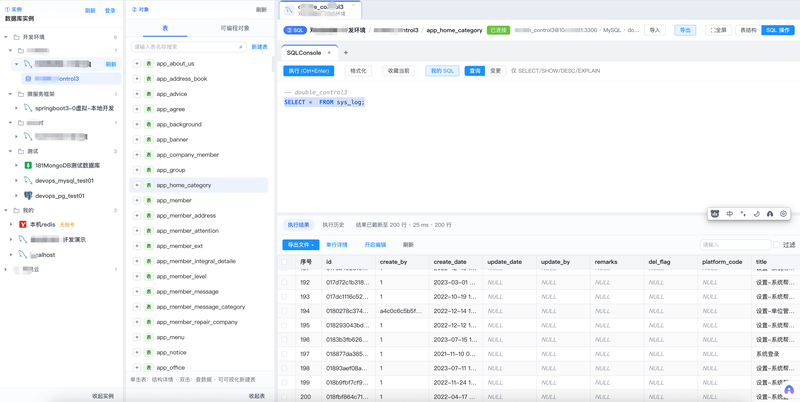Click the folder icon of 微服务框架
The width and height of the screenshot is (800, 402).
[x=21, y=94]
